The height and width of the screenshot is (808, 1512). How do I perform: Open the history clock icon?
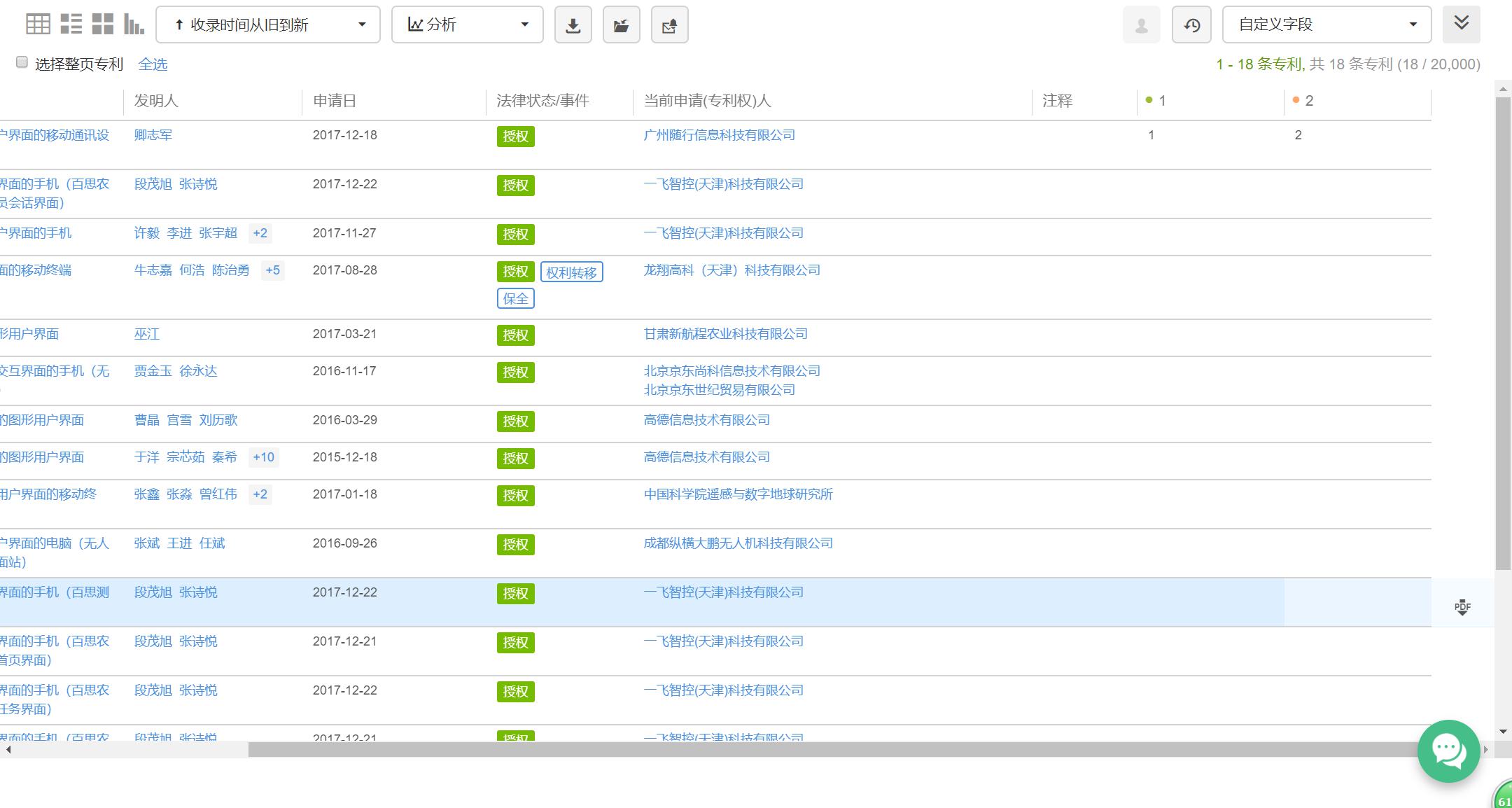(x=1191, y=25)
